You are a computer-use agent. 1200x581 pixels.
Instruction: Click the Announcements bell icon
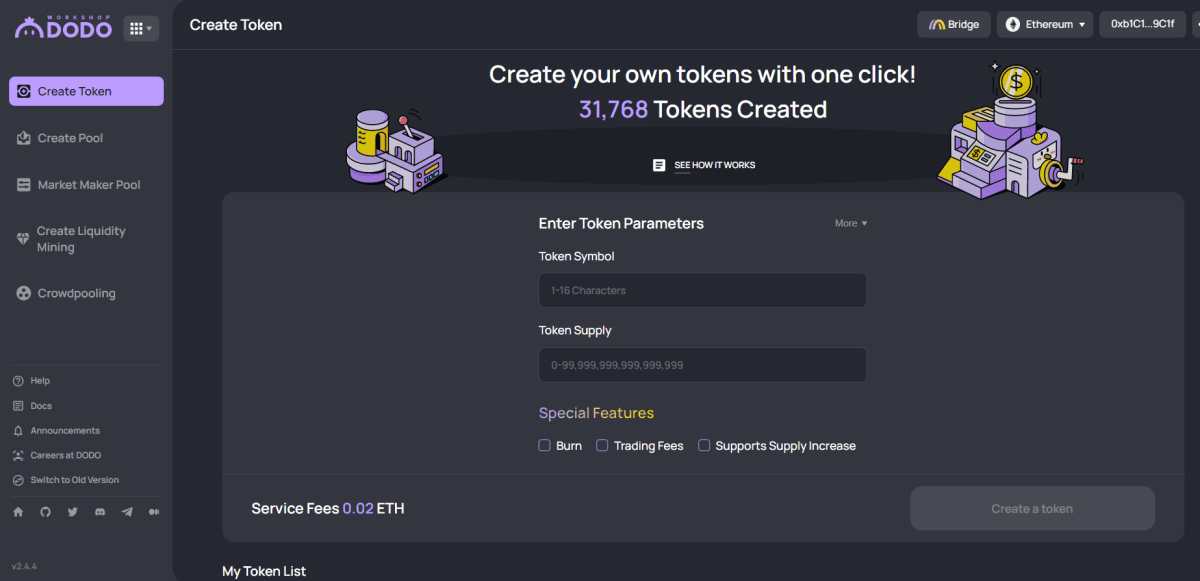tap(18, 431)
